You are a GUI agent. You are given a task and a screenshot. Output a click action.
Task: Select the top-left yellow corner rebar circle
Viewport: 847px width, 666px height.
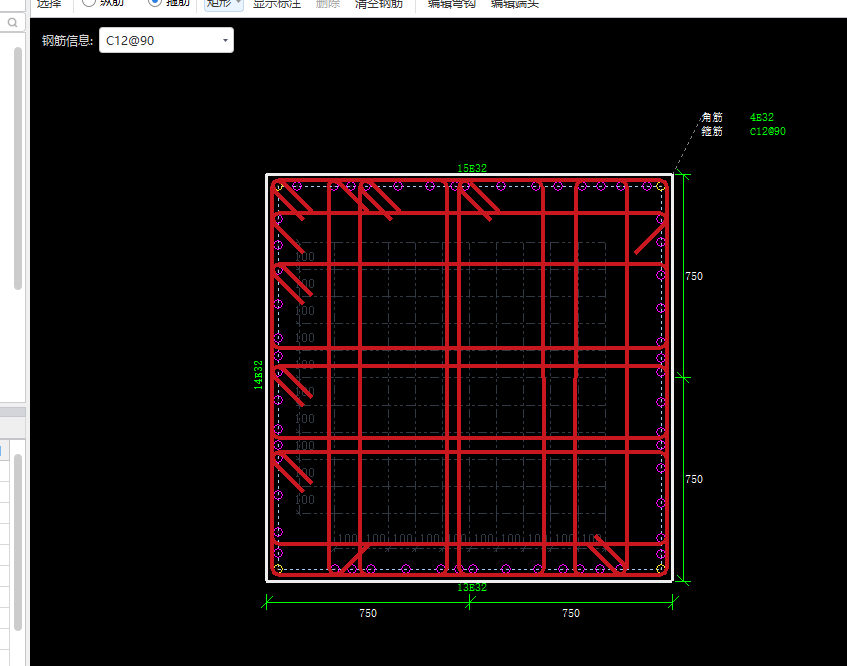[x=279, y=187]
